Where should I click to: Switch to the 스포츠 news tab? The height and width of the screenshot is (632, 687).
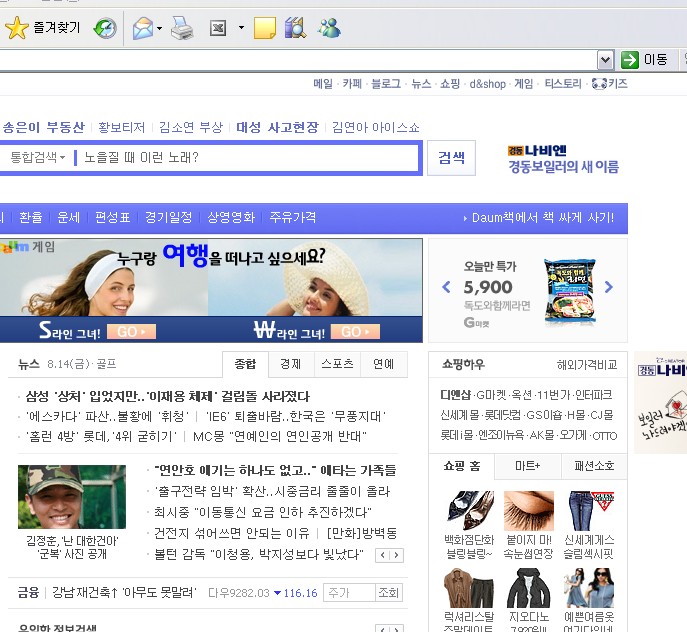point(337,364)
